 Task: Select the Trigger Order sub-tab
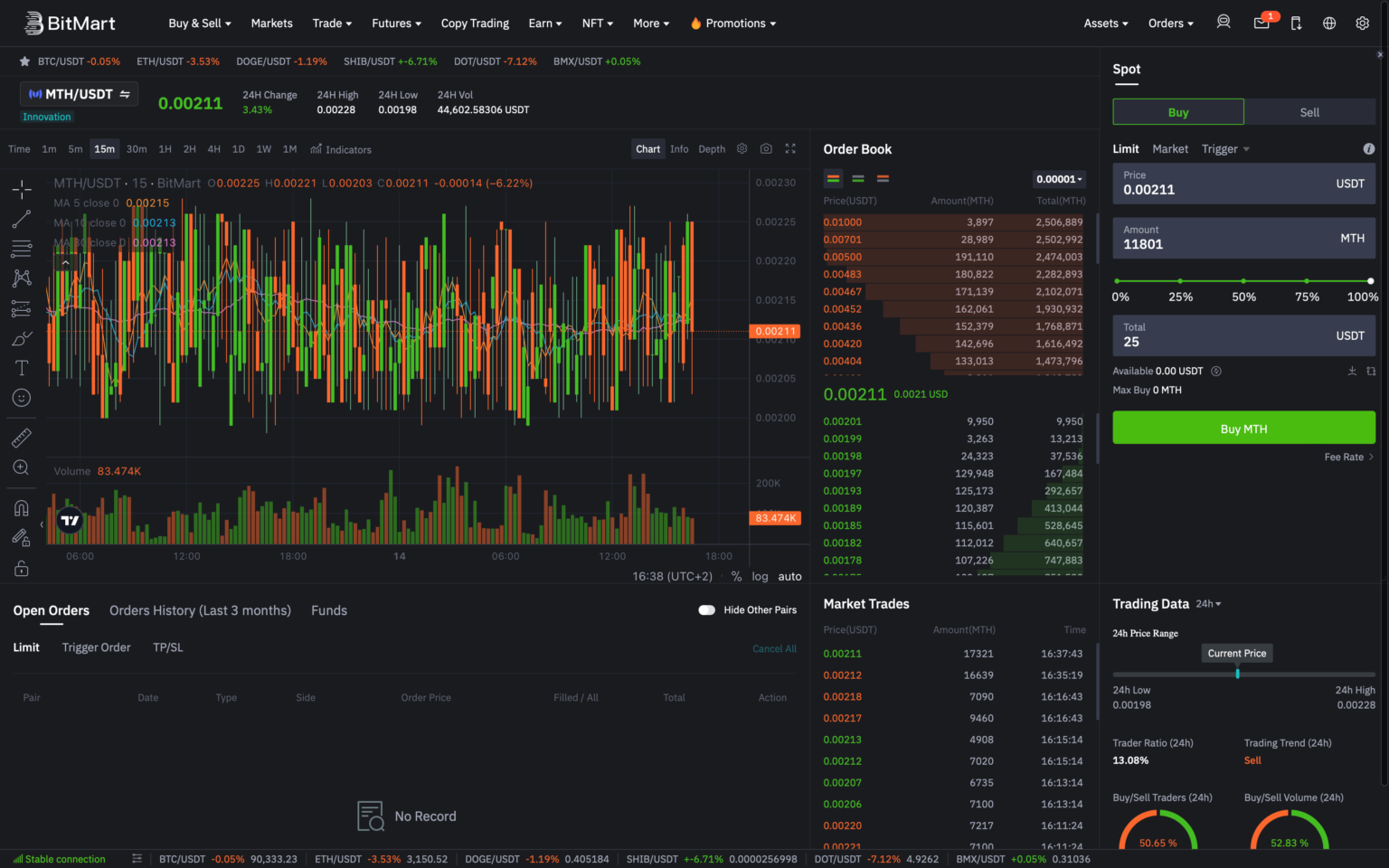point(96,647)
